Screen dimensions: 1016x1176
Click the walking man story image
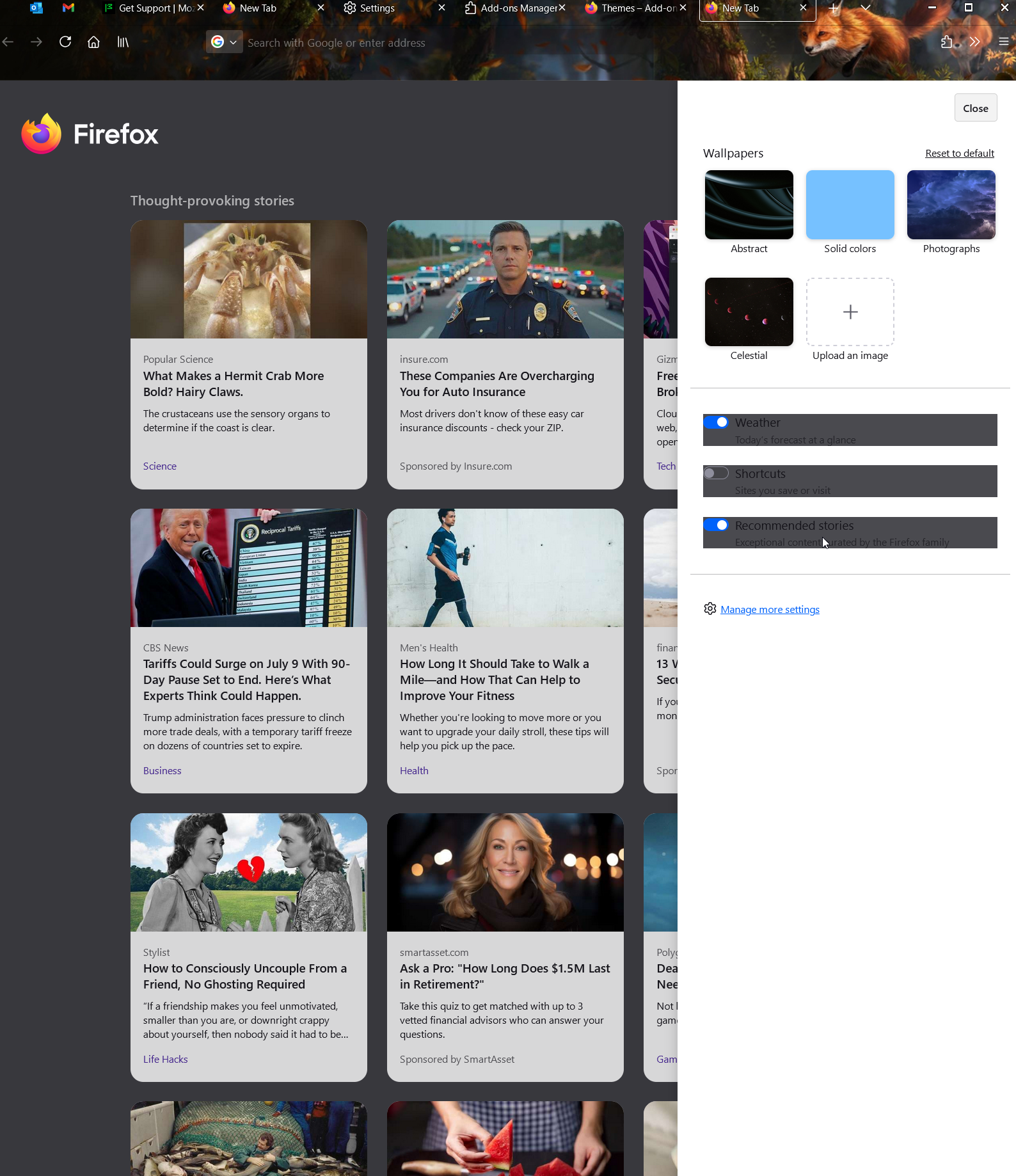(505, 568)
